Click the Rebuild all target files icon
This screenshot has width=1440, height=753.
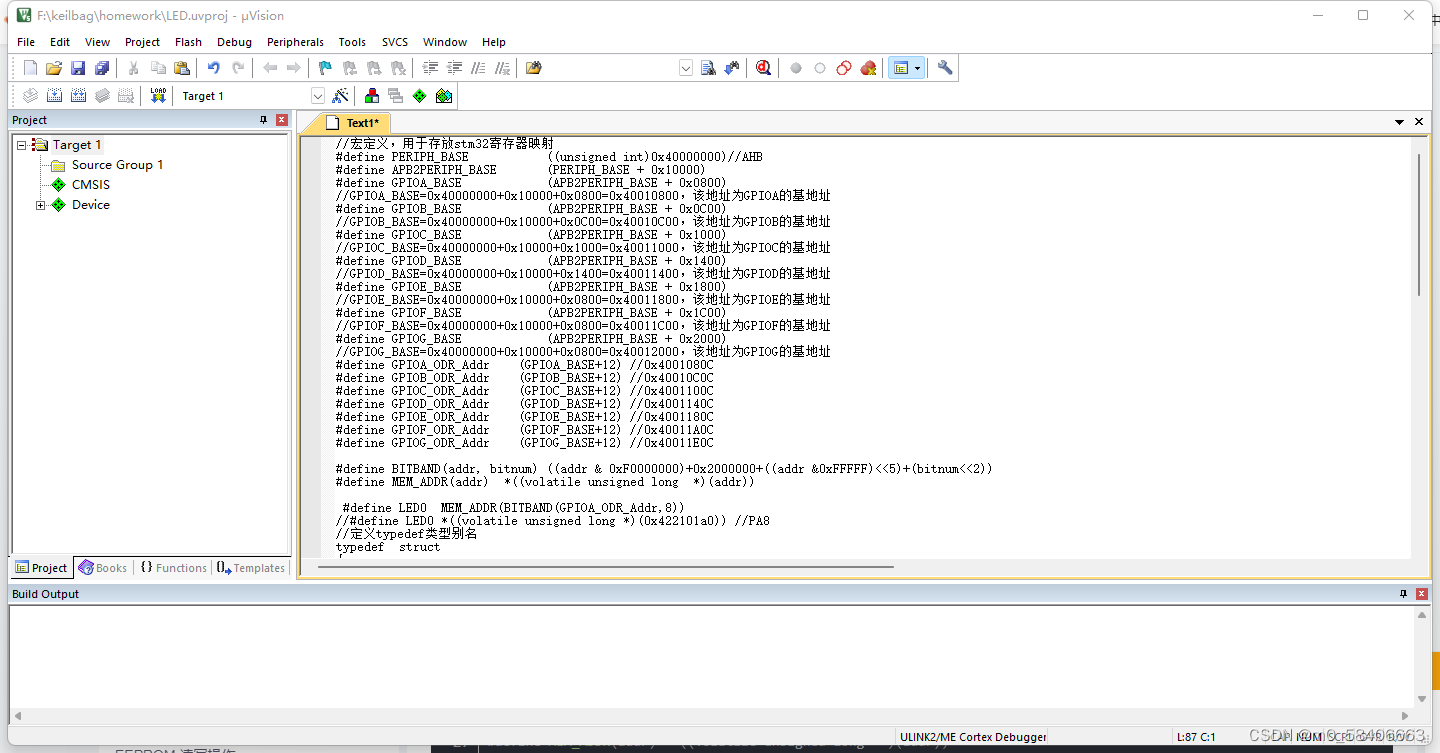(x=78, y=96)
